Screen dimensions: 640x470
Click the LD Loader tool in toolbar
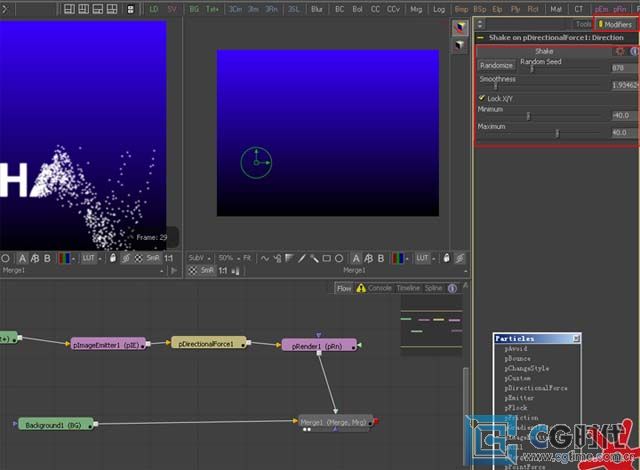click(x=153, y=9)
